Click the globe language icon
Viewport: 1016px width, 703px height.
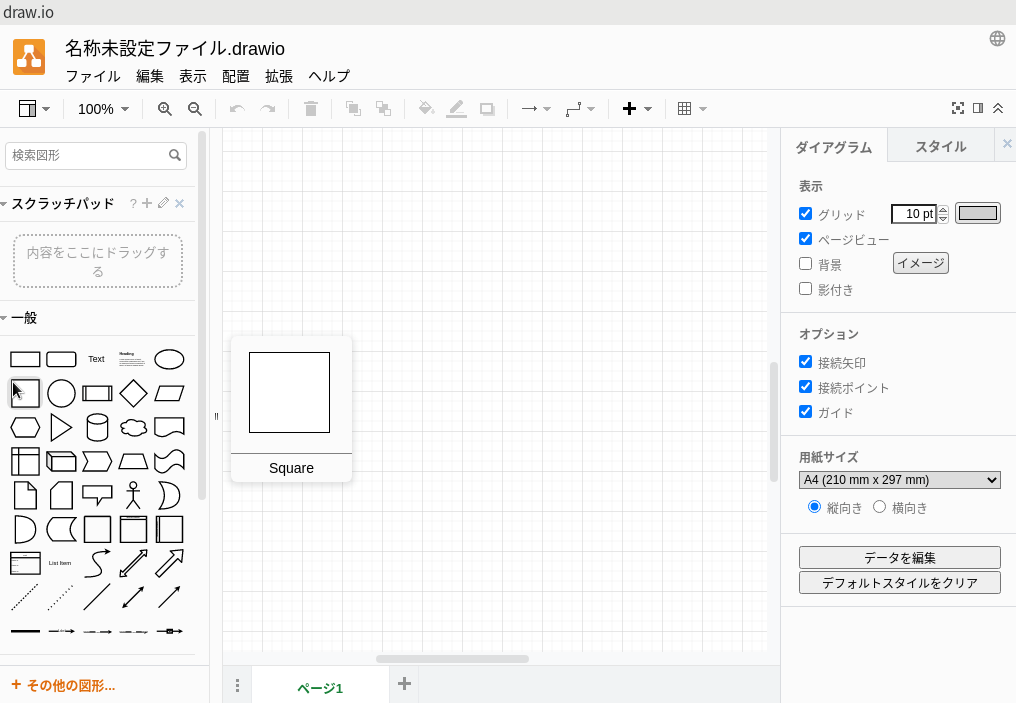pyautogui.click(x=998, y=39)
